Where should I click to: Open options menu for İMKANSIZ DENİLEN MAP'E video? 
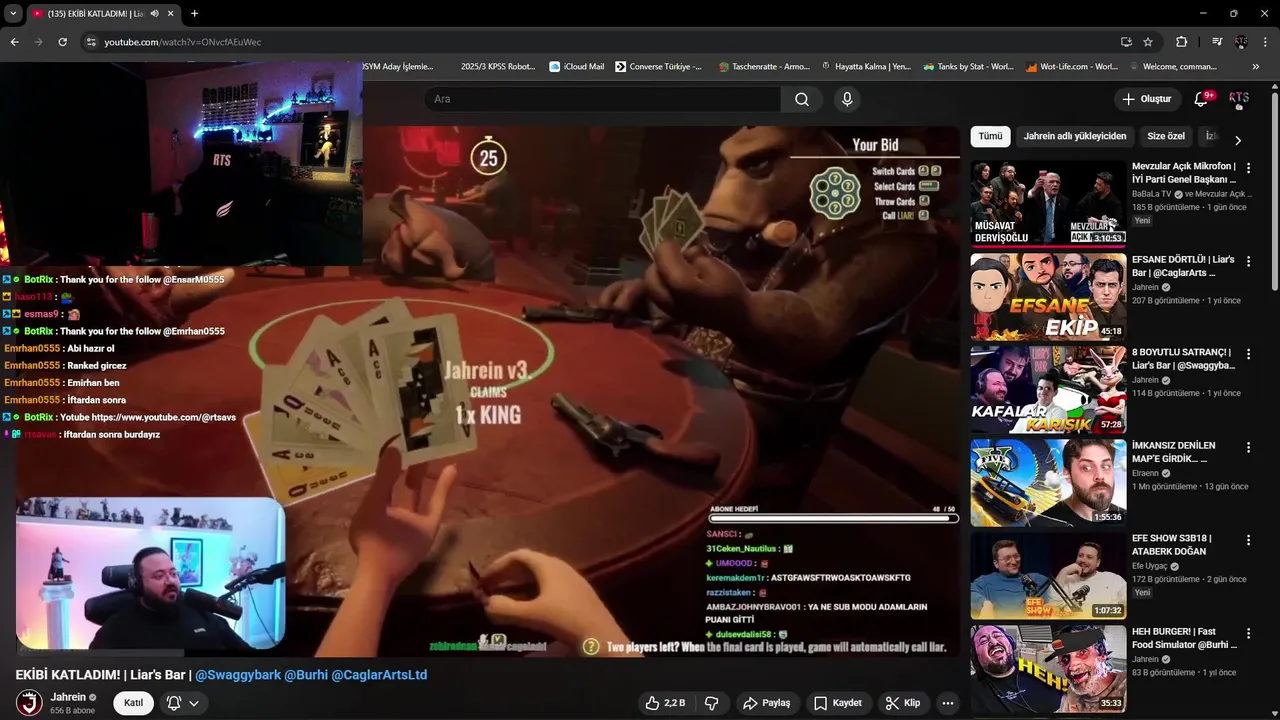1248,447
